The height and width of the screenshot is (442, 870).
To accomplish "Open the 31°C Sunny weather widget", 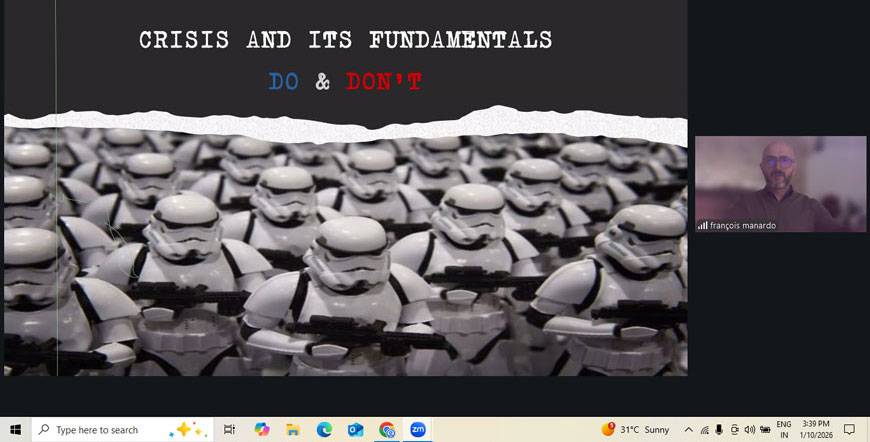I will [x=636, y=429].
